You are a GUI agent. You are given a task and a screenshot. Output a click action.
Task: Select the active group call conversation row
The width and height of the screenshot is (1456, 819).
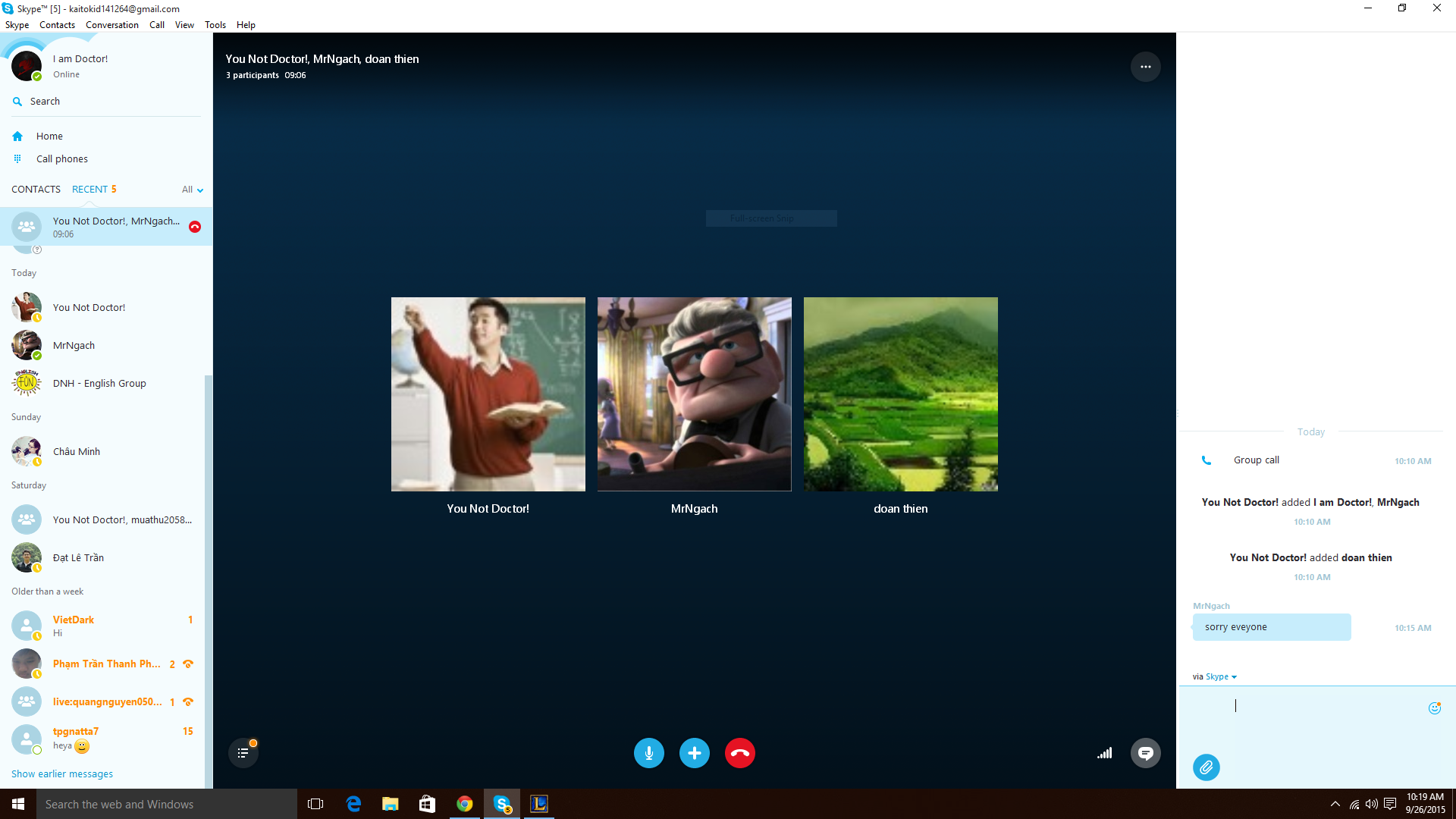point(106,227)
